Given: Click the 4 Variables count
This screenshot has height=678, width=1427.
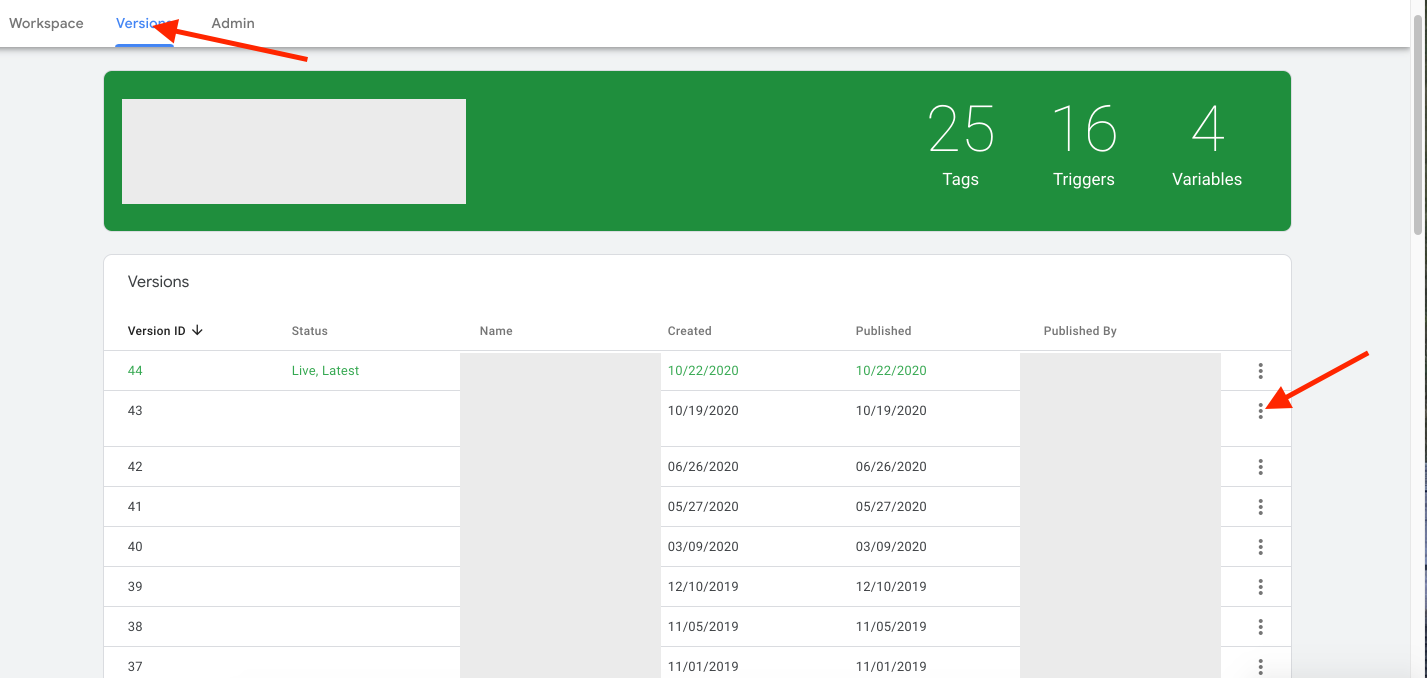Looking at the screenshot, I should (1207, 145).
